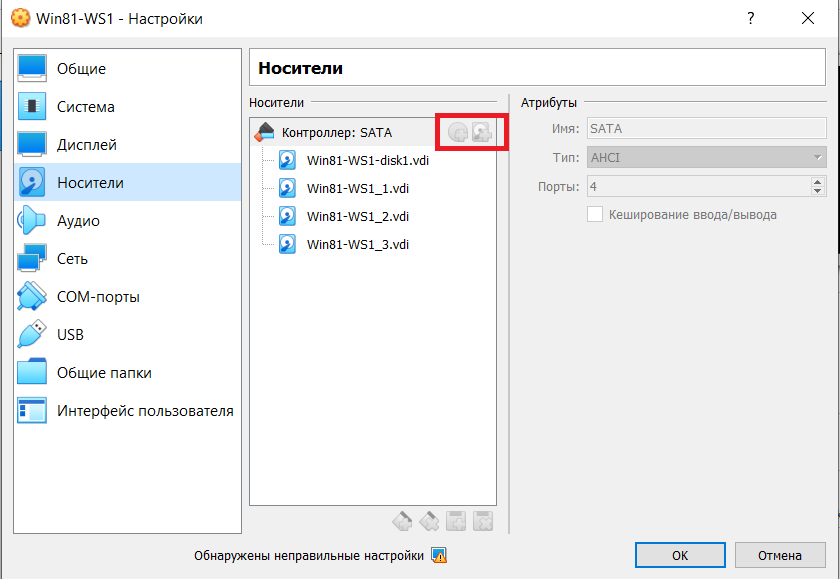The image size is (840, 579).
Task: Click the Дисплей screen icon
Action: coord(32,144)
